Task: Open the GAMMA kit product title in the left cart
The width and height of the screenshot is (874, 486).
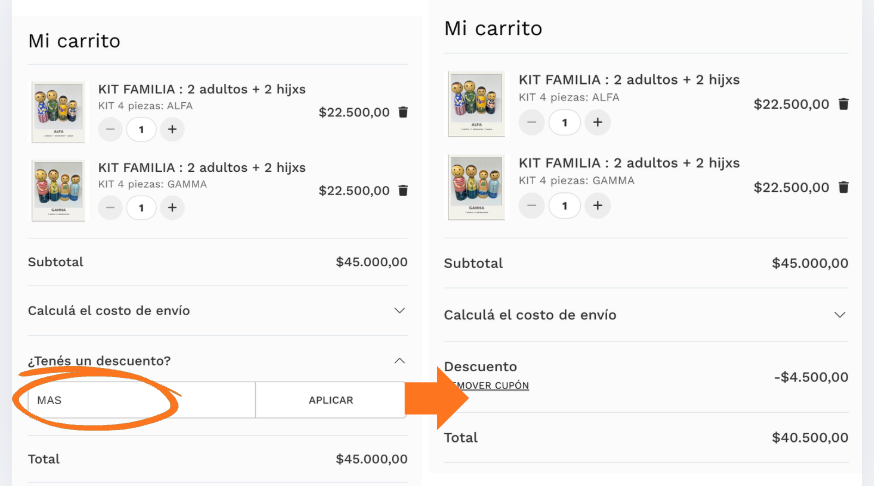Action: (201, 167)
